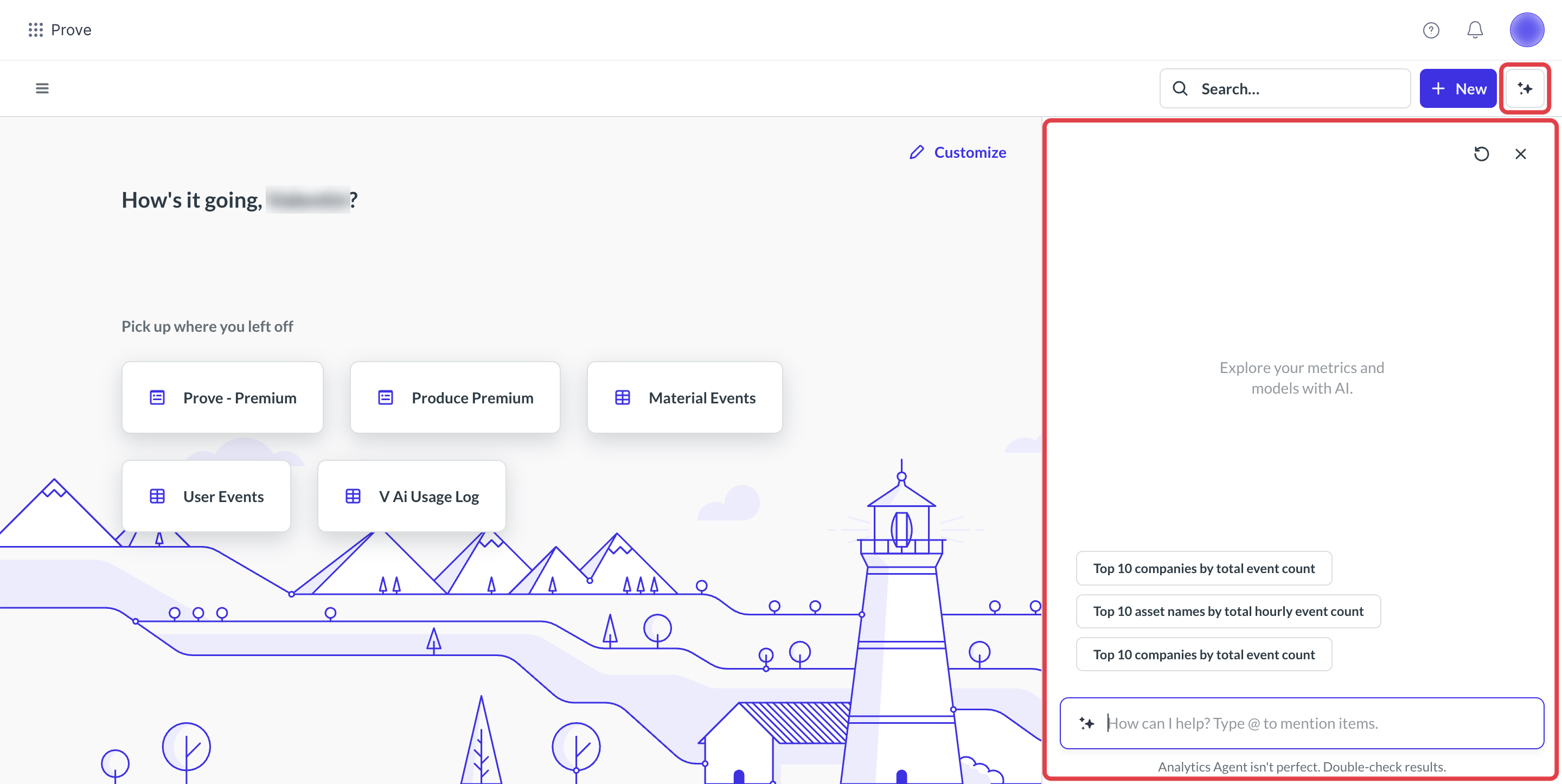
Task: Open the V Ai Usage Log card
Action: (411, 496)
